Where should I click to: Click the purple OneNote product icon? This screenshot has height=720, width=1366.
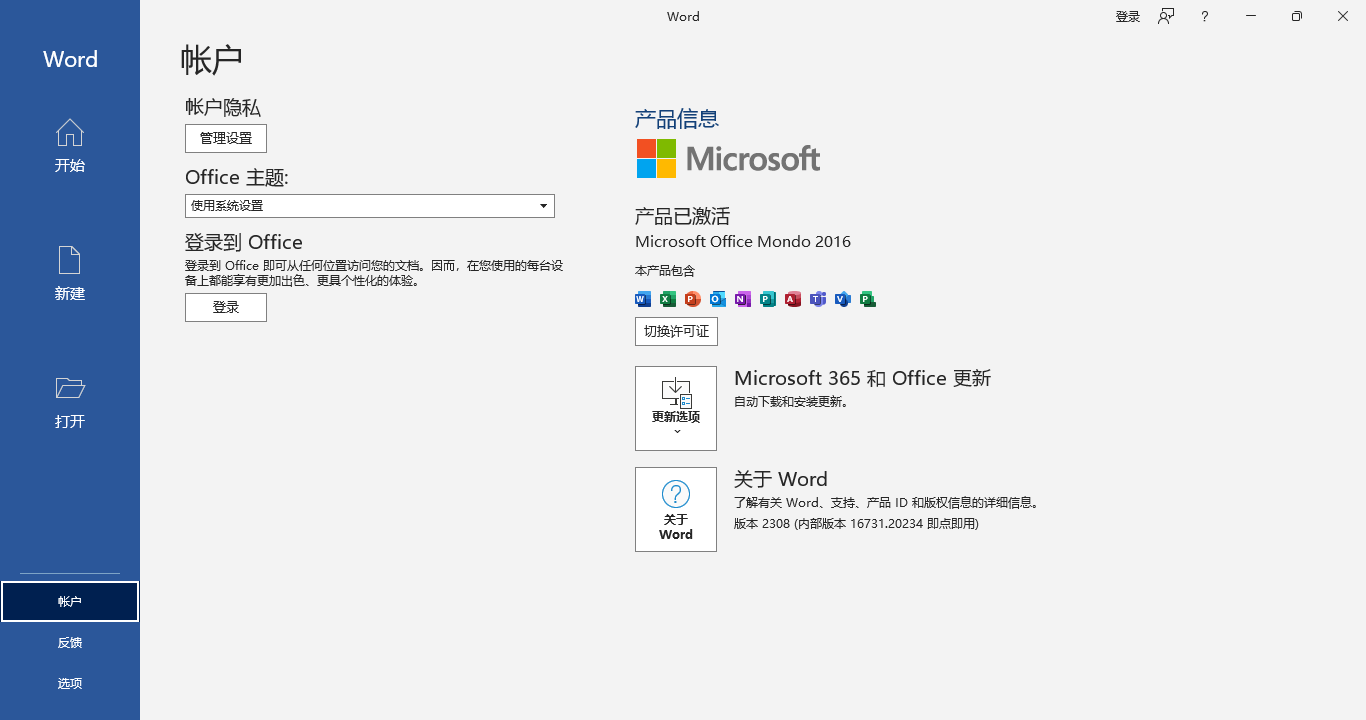point(743,299)
